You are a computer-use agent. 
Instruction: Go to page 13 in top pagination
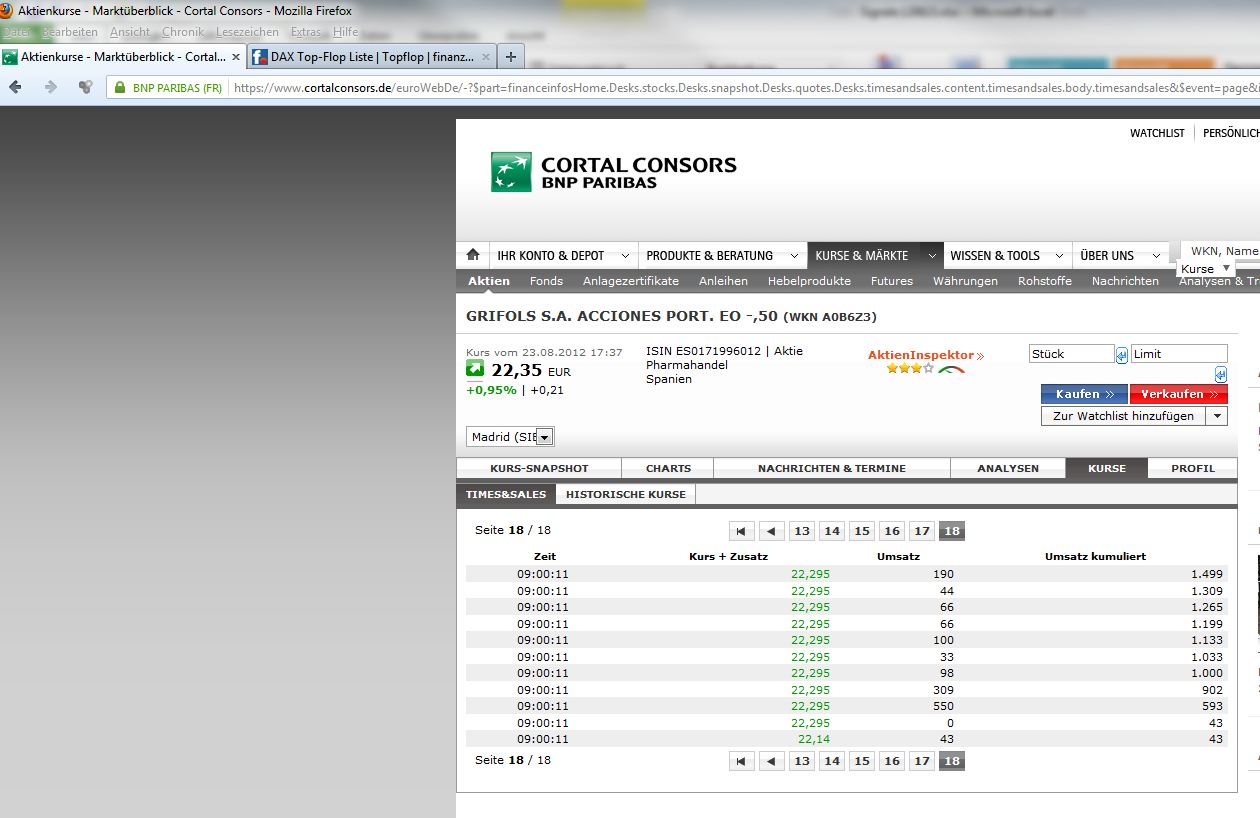801,531
